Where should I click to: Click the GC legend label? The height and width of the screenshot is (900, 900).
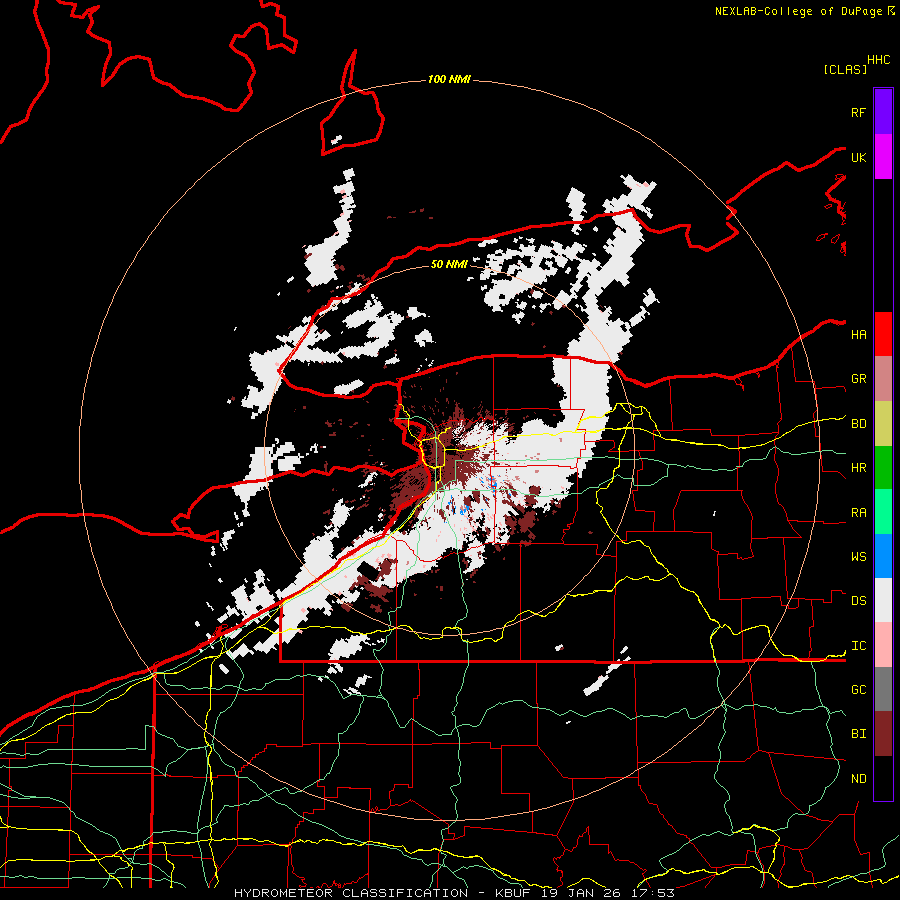(x=858, y=690)
